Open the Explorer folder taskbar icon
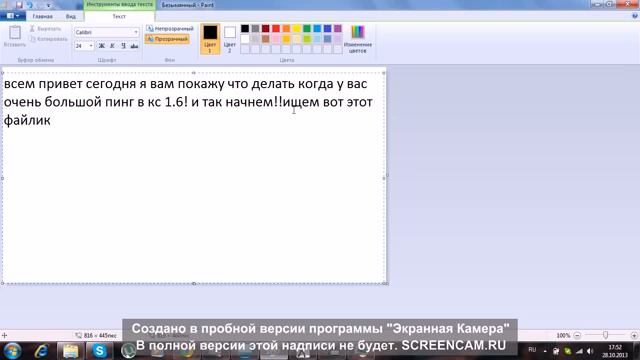The width and height of the screenshot is (640, 360). [71, 351]
